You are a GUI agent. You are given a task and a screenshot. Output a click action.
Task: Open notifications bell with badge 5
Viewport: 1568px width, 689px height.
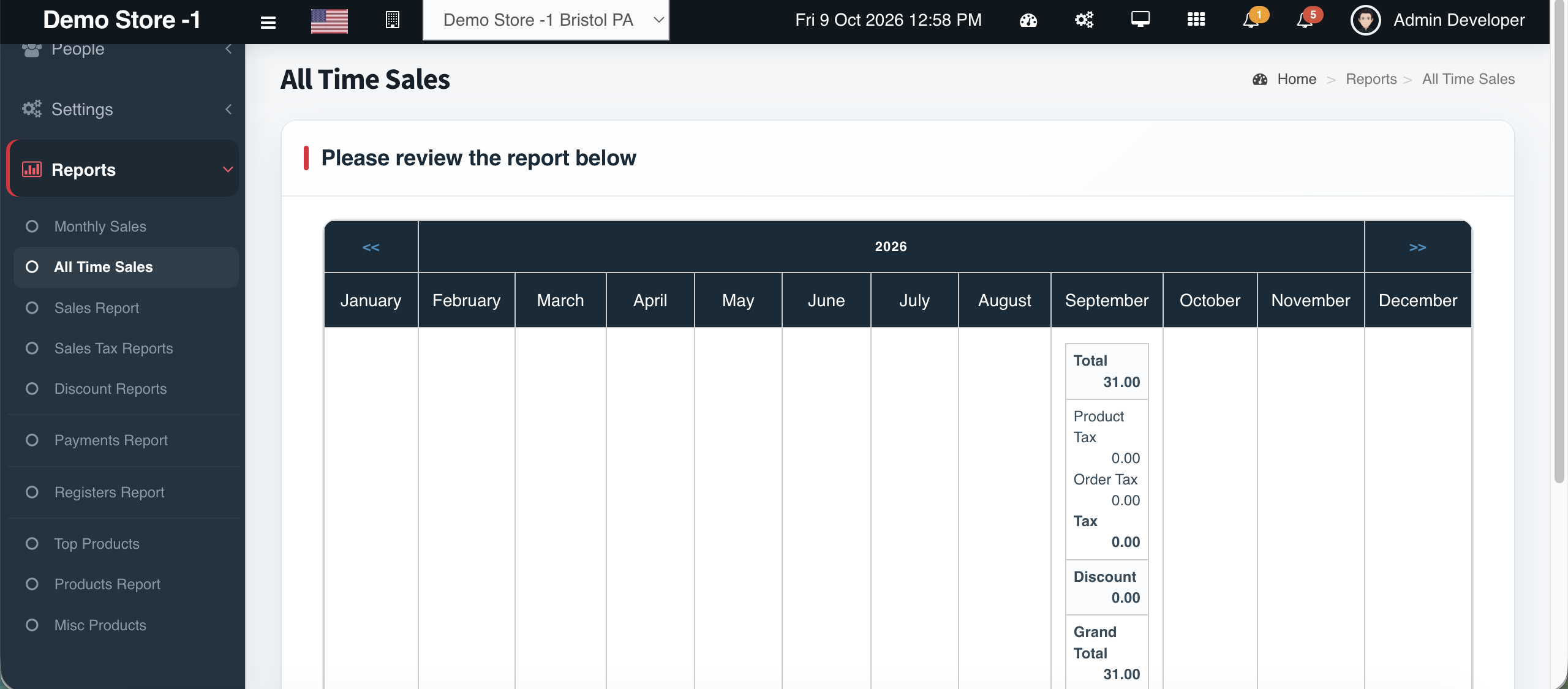tap(1308, 19)
